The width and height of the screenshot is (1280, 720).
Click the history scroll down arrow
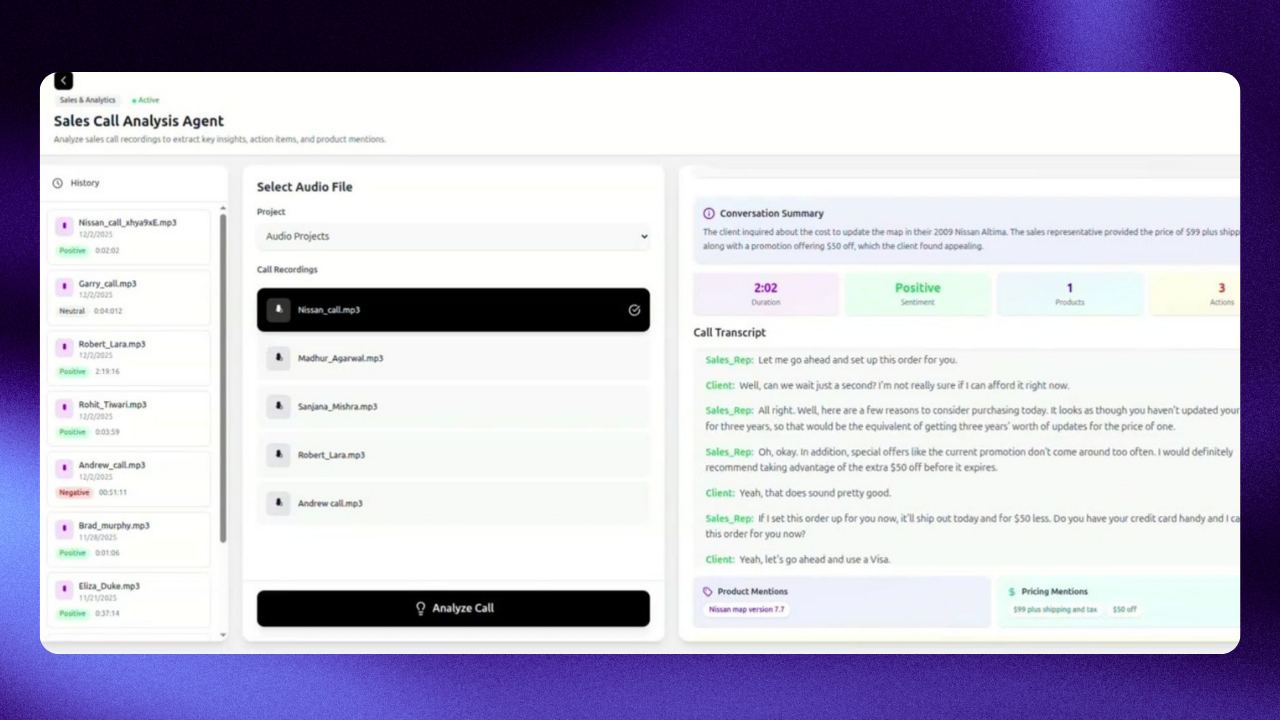click(223, 635)
